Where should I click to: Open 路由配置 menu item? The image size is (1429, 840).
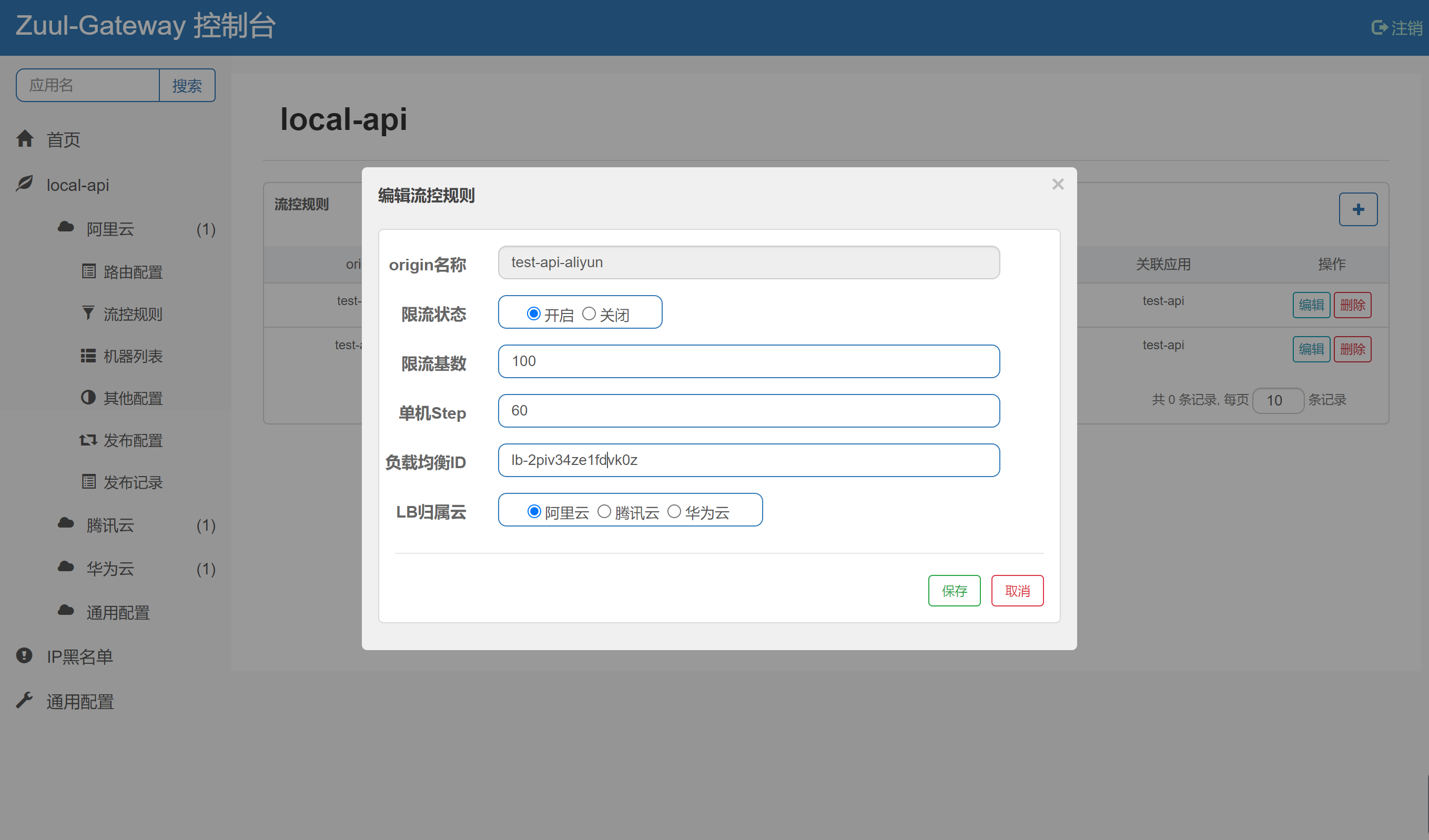(x=133, y=272)
